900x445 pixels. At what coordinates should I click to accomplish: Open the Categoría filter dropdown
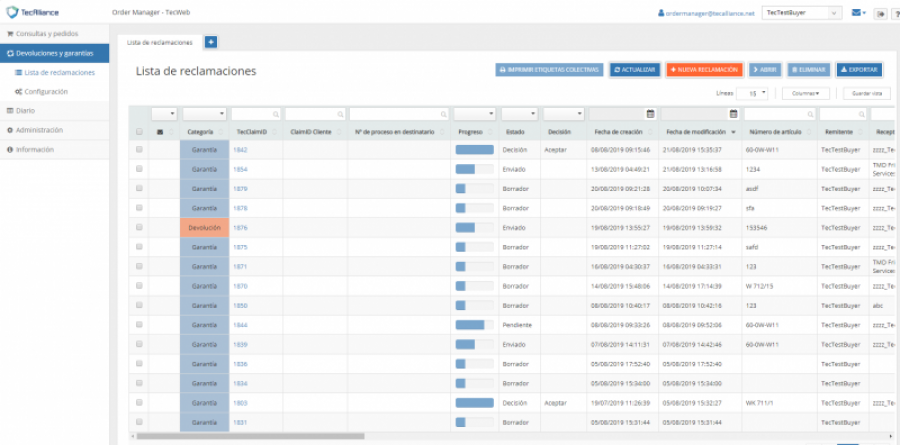pyautogui.click(x=204, y=114)
